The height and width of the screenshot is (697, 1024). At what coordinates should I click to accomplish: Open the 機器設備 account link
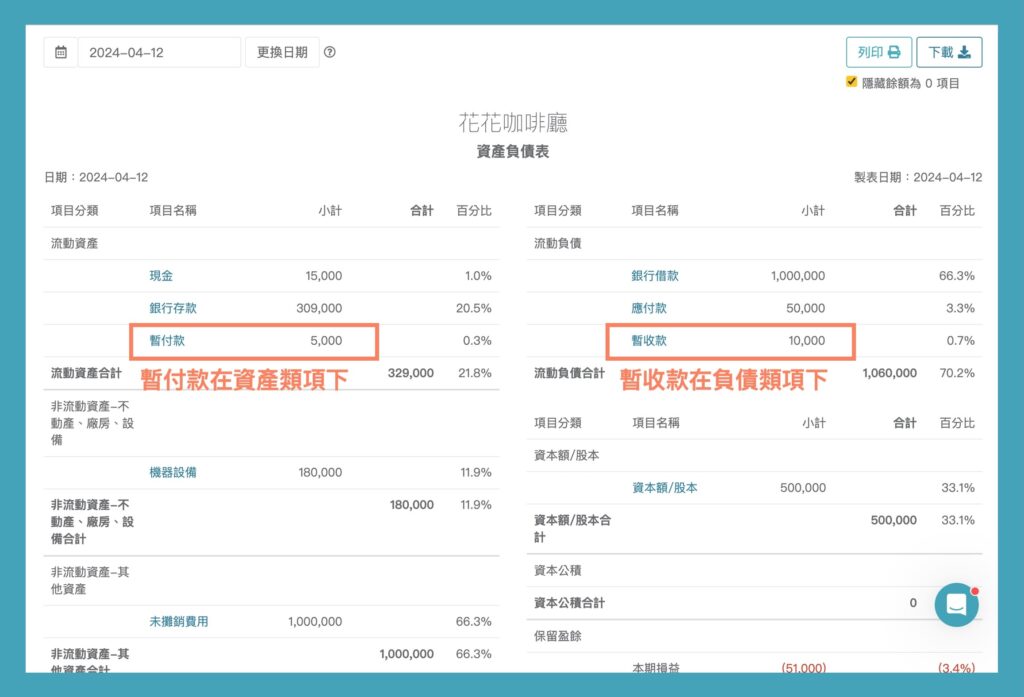[x=173, y=472]
